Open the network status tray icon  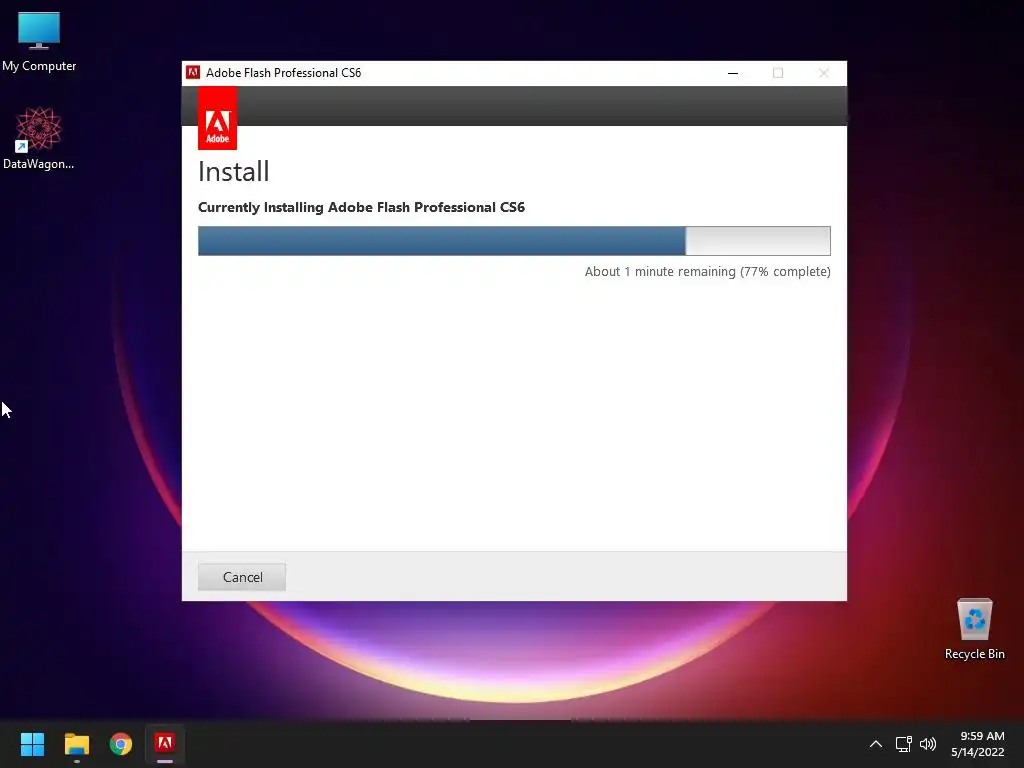click(x=903, y=744)
